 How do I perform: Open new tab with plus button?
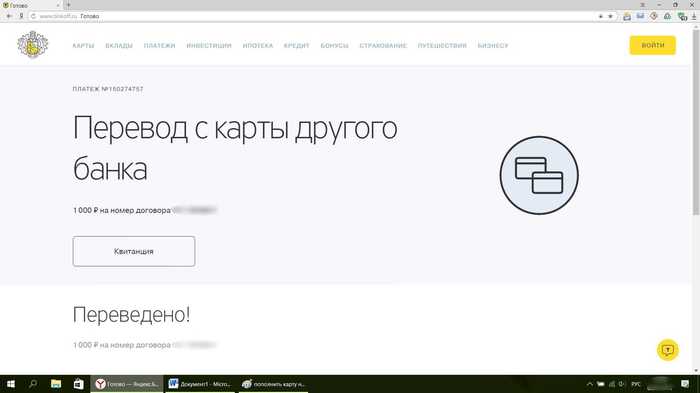[68, 5]
